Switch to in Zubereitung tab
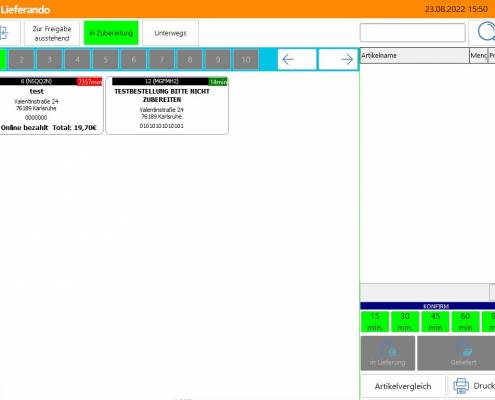Viewport: 495px width, 400px height. (111, 33)
